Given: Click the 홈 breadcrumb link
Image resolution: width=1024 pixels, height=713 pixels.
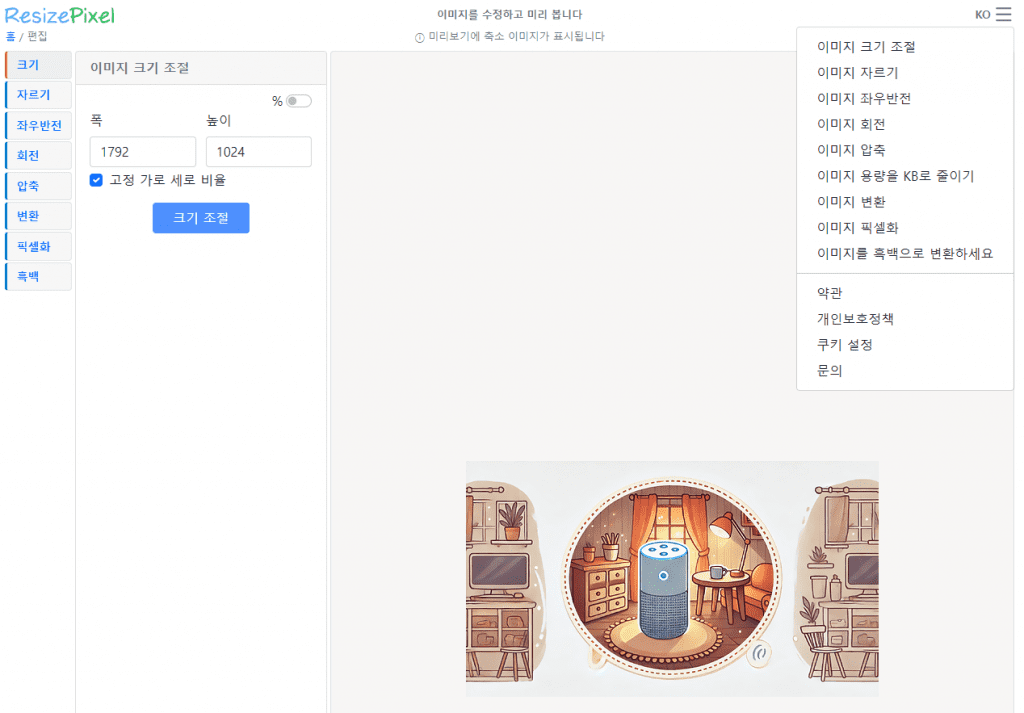Looking at the screenshot, I should 10,36.
